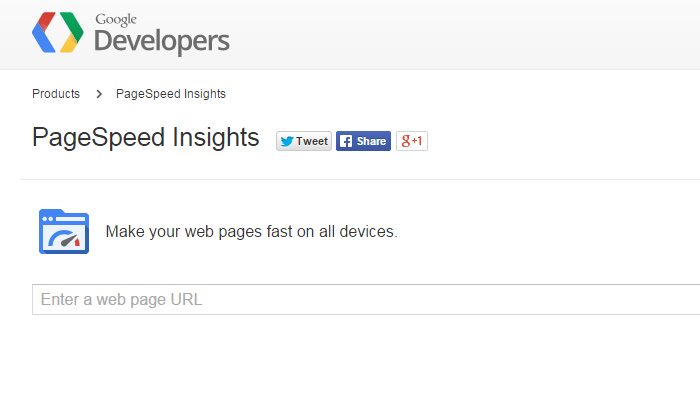Click the Facebook 'f' logo icon
This screenshot has height=400, width=700.
(x=345, y=141)
